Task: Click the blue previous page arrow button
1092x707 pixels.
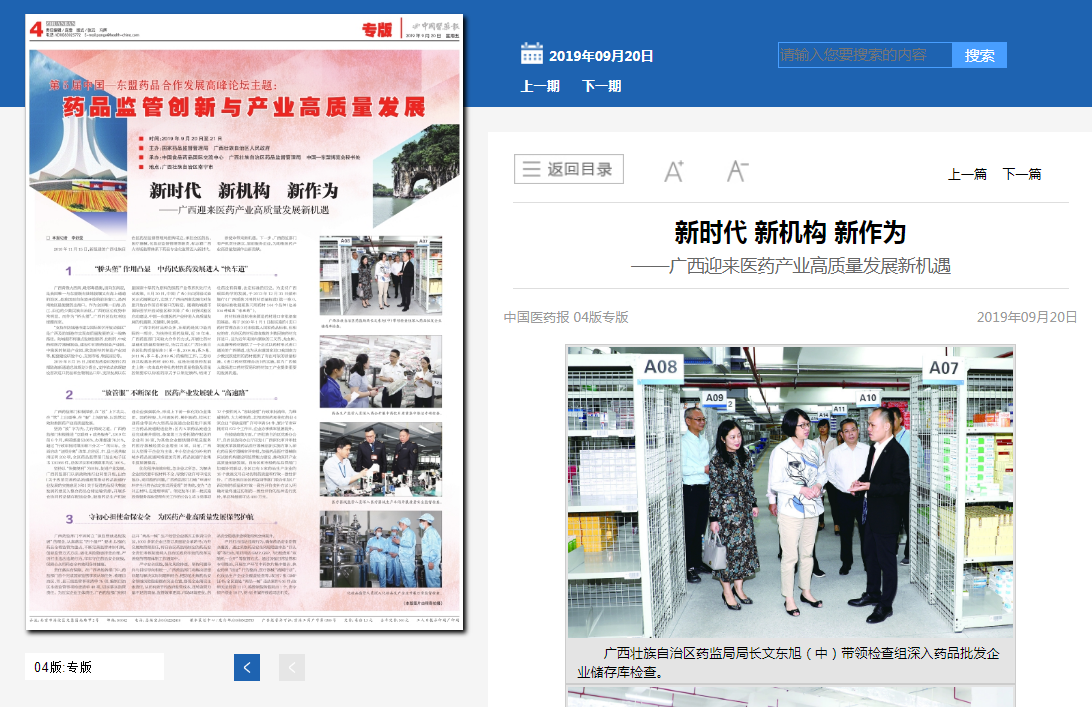Action: coord(247,667)
